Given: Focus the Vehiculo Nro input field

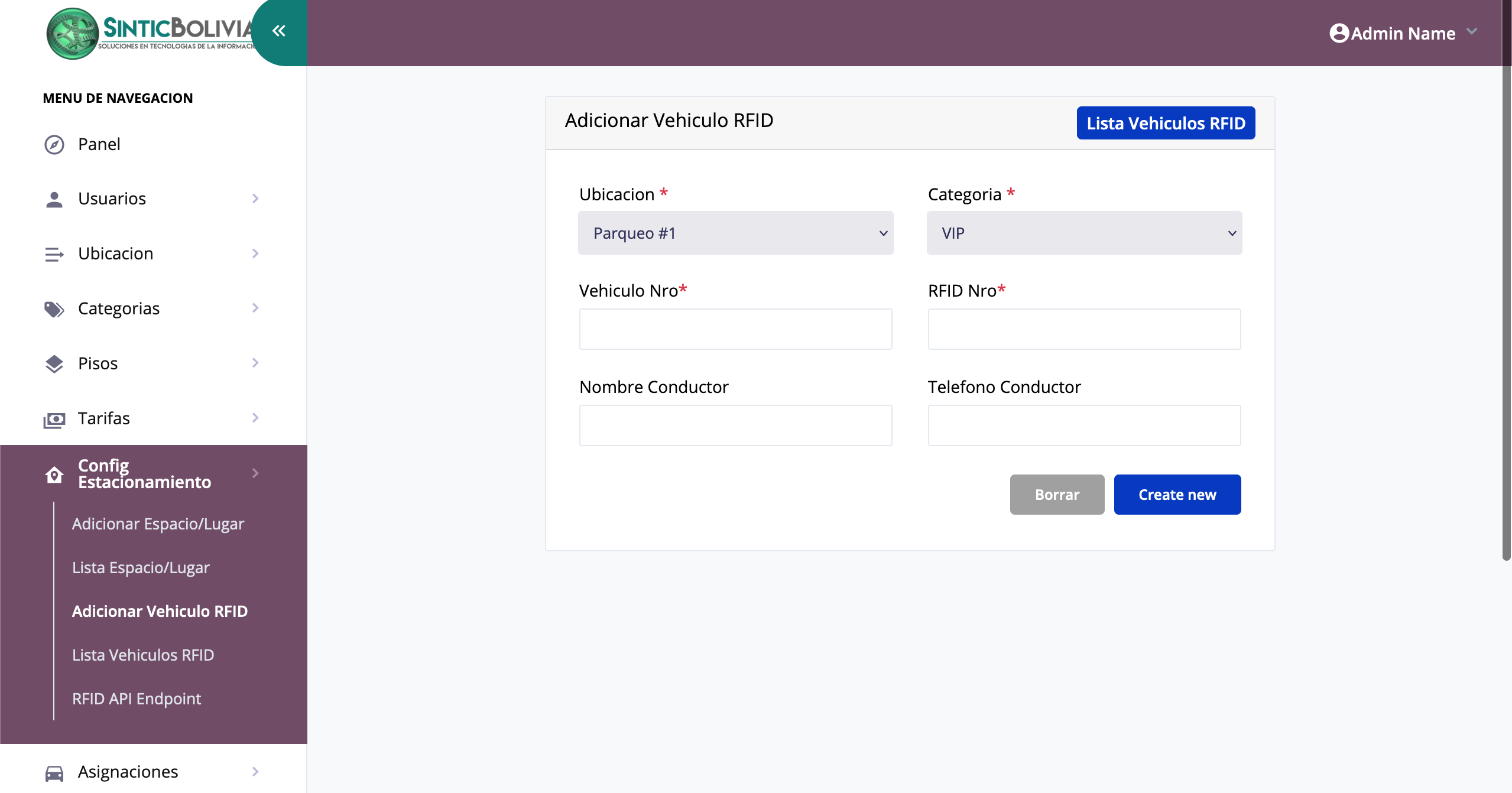Looking at the screenshot, I should pyautogui.click(x=735, y=329).
